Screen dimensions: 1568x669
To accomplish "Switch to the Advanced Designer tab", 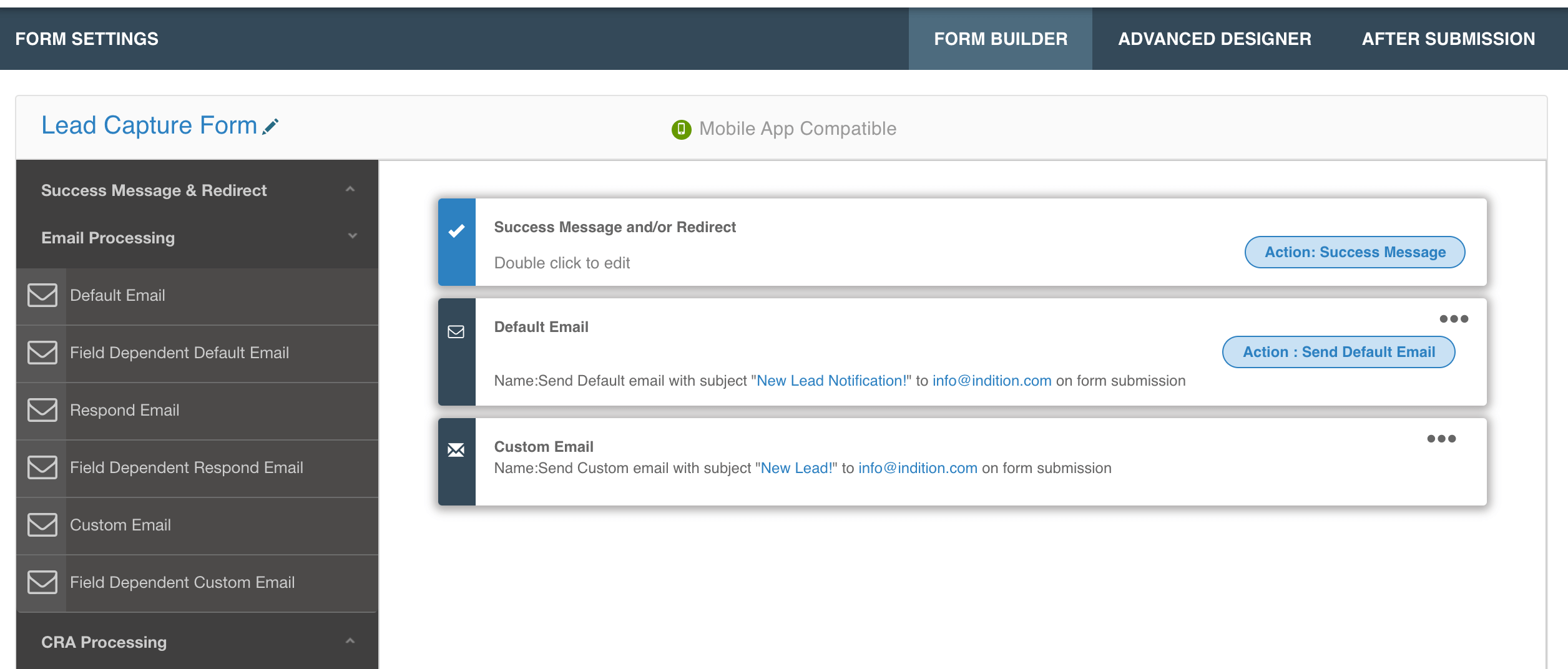I will (x=1214, y=39).
